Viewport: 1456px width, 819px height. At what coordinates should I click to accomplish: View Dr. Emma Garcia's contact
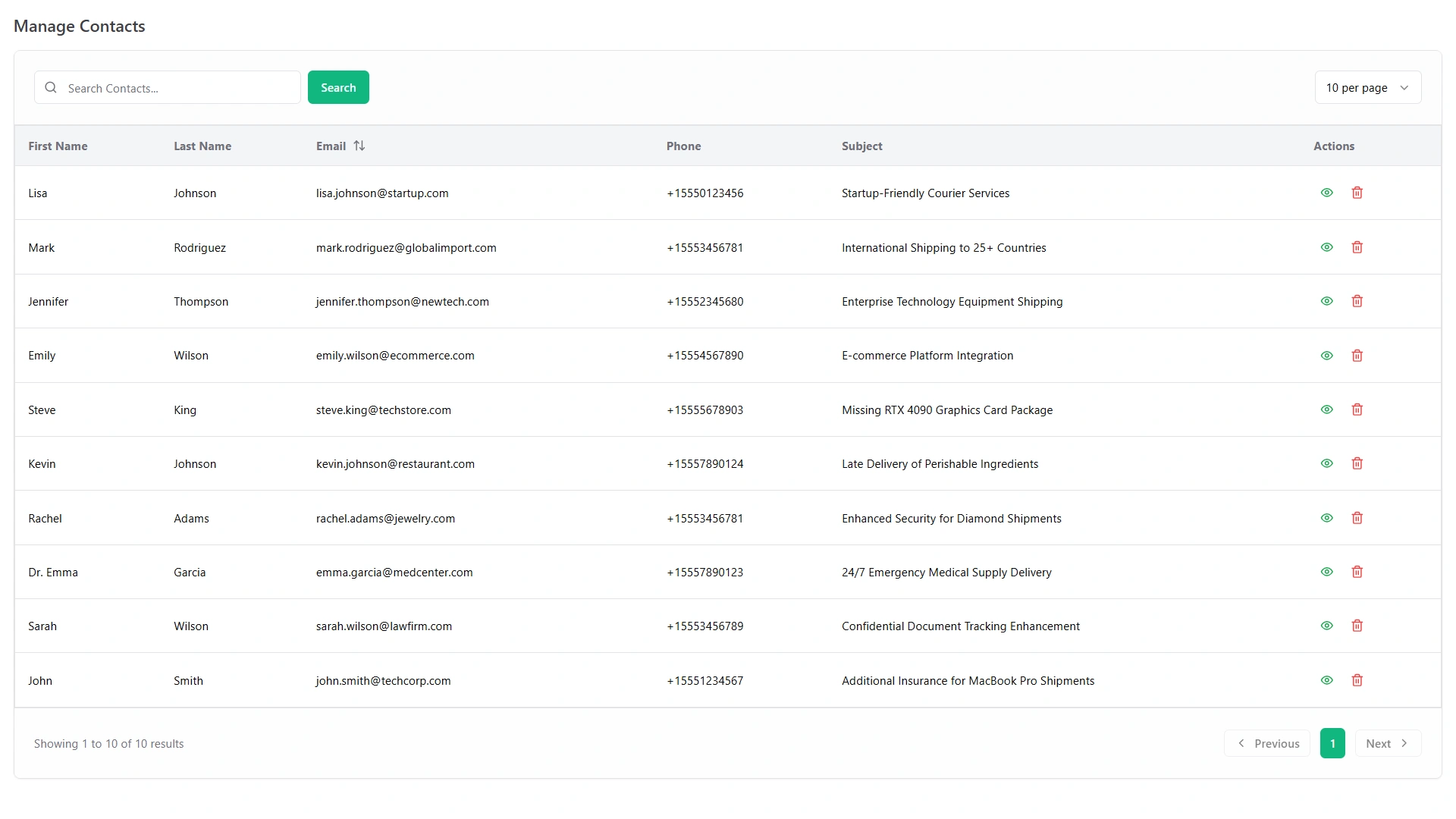1326,572
